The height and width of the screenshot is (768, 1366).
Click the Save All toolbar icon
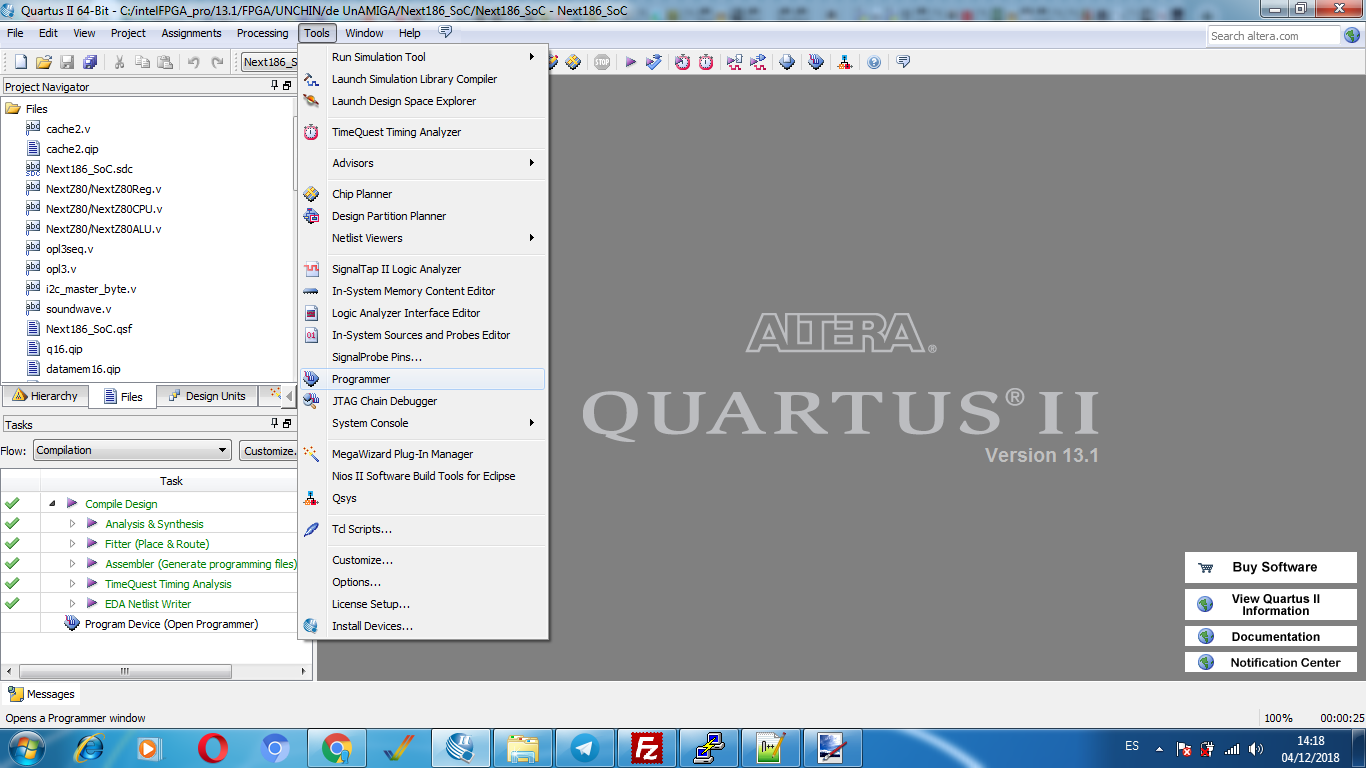90,62
